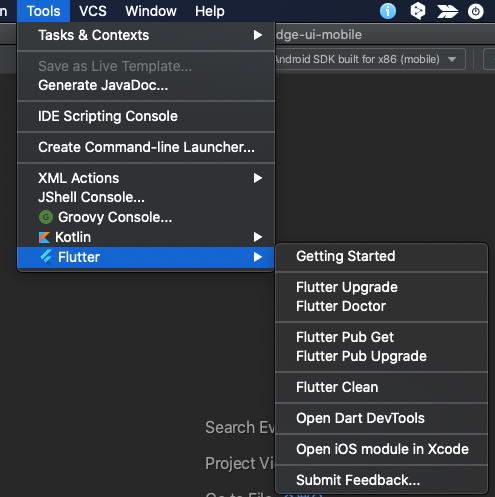This screenshot has height=497, width=495.
Task: Choose Generate JavaDoc... from Tools menu
Action: pos(146,85)
